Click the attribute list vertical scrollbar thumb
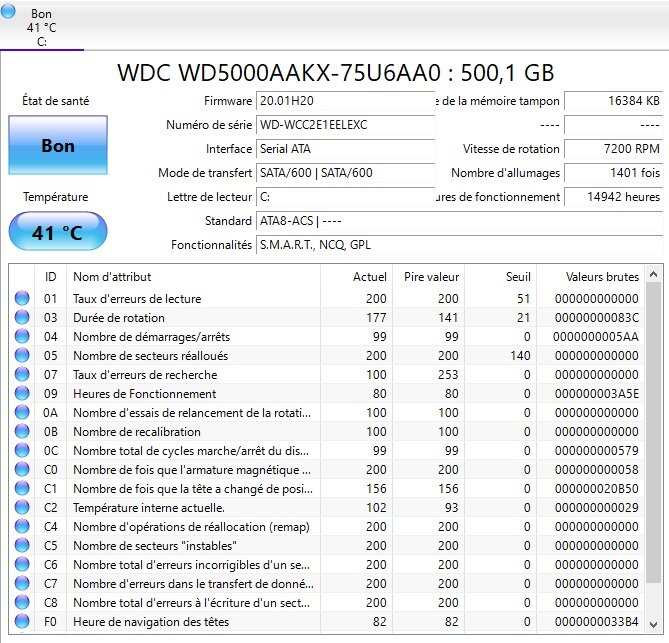669x643 pixels. point(653,432)
